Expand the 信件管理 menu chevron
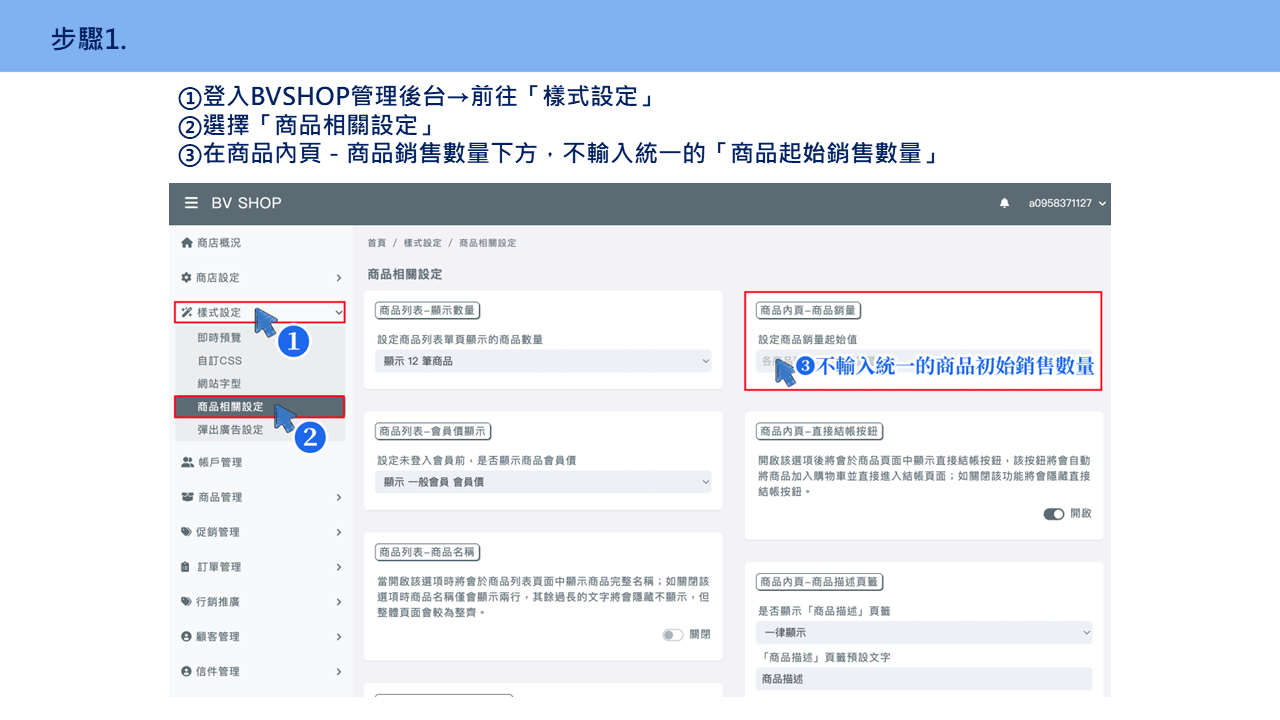Image resolution: width=1280 pixels, height=720 pixels. pos(339,672)
